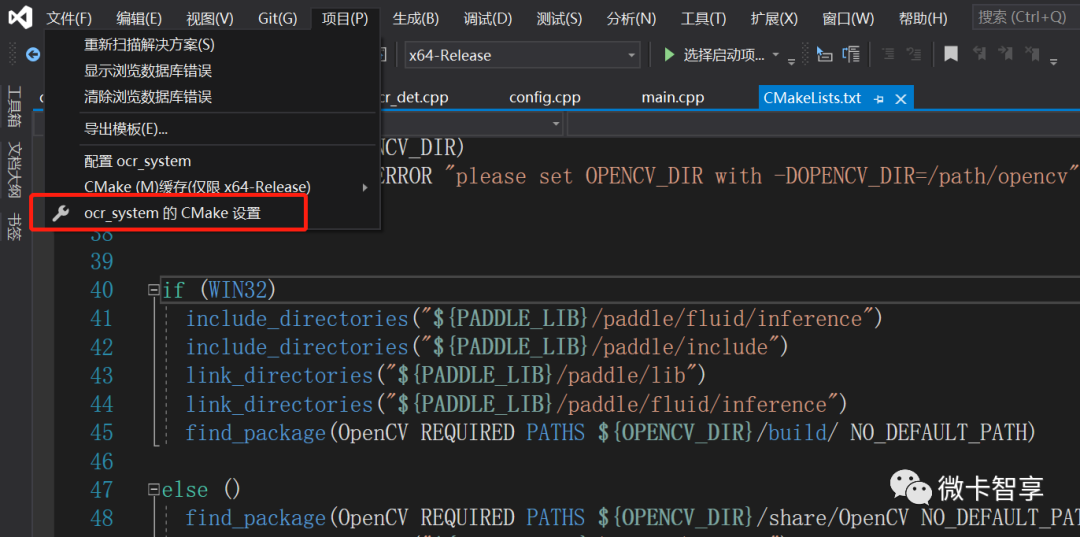
Task: Click the cursor-box icon after the toolbar grip
Action: (x=824, y=54)
